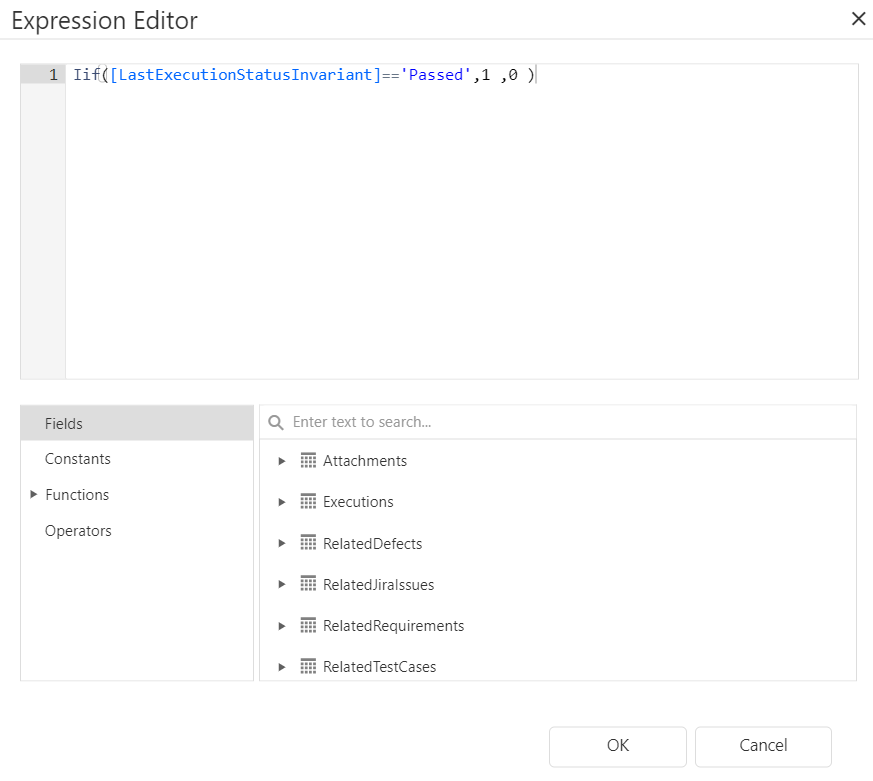Open the Constants category
The image size is (873, 781).
(78, 459)
